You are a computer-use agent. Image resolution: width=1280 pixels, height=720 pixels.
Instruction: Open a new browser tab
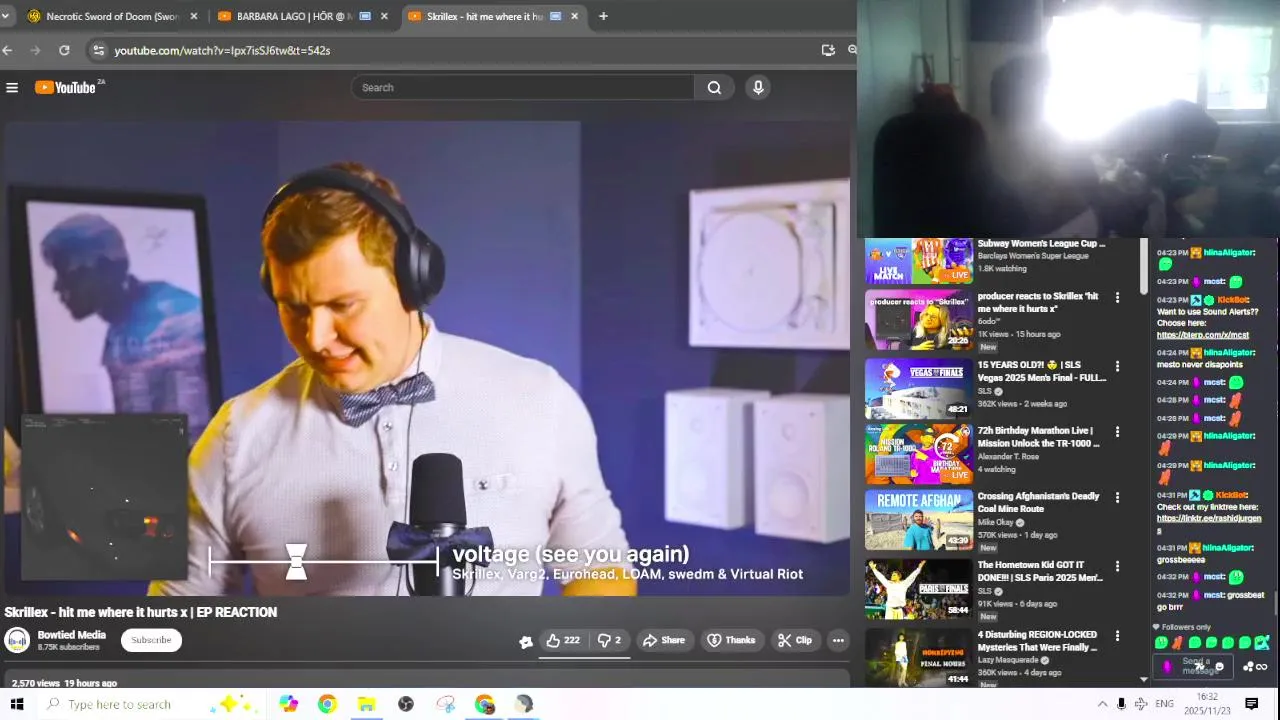603,16
